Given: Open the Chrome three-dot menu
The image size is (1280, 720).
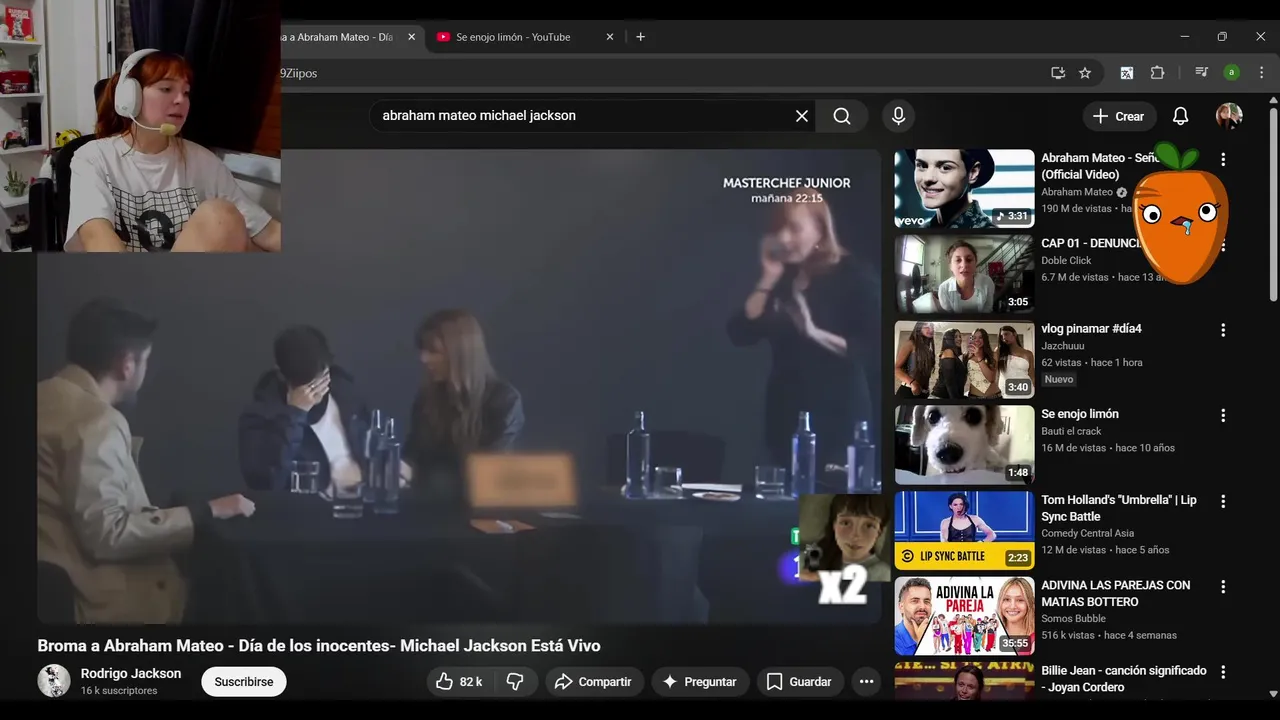Looking at the screenshot, I should click(x=1261, y=73).
